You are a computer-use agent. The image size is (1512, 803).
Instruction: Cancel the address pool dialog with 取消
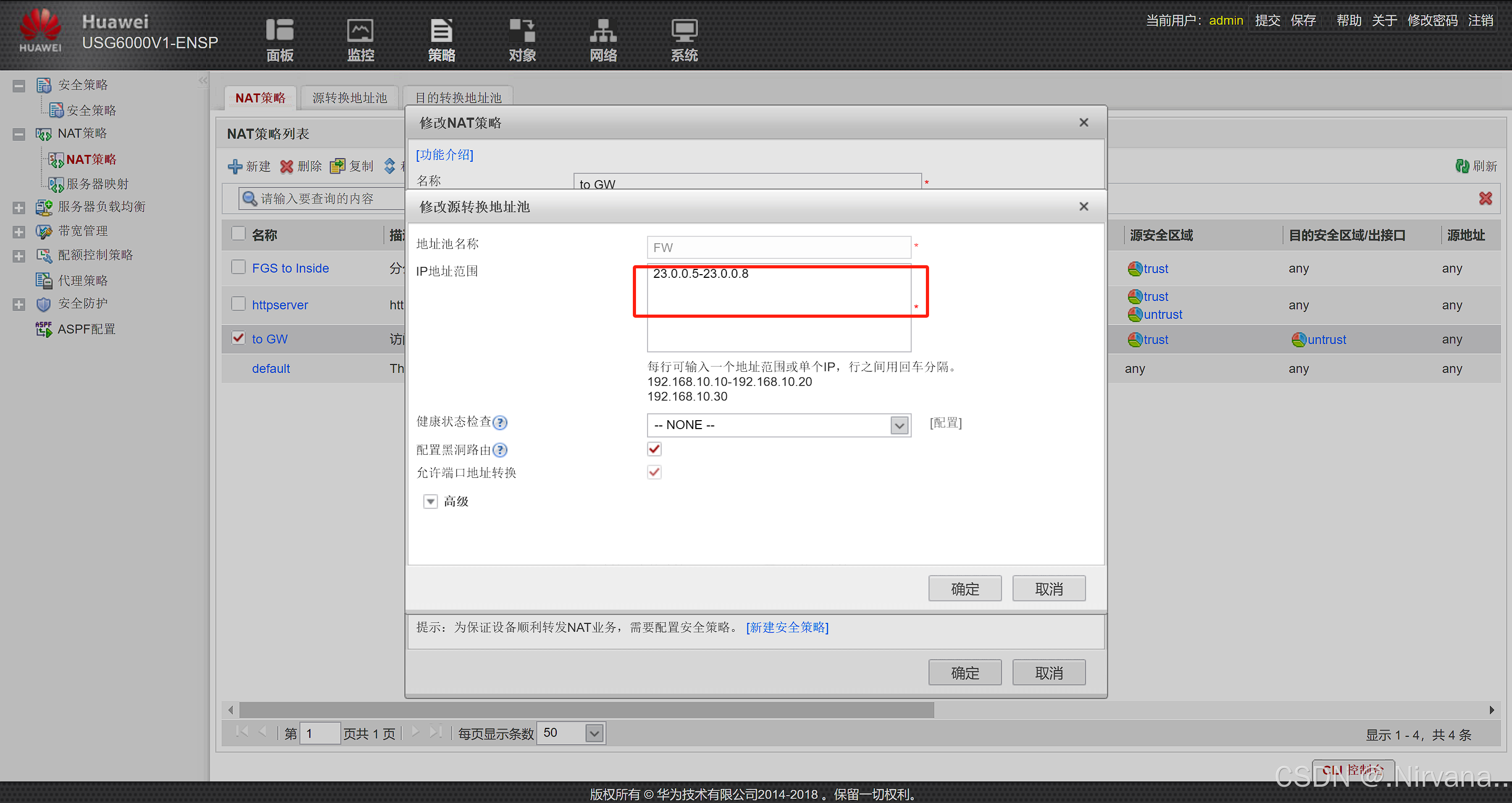(1049, 589)
